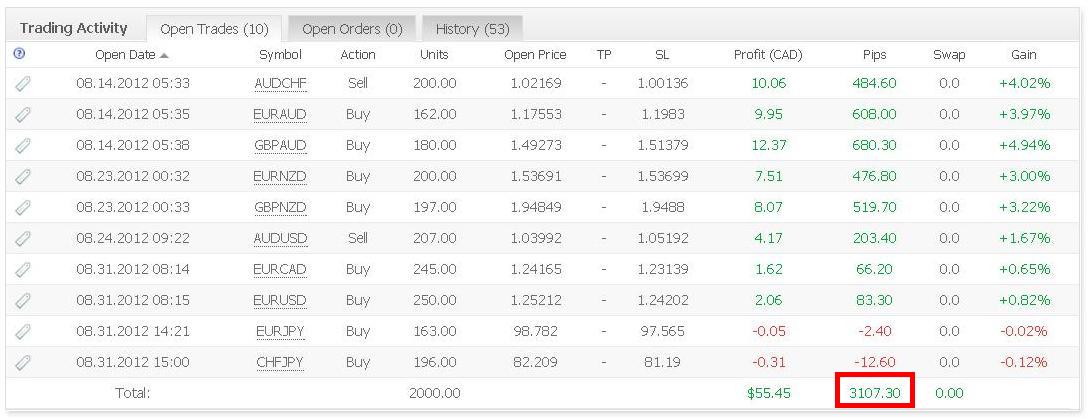
Task: Click the total pips value 3107.30
Action: (875, 393)
